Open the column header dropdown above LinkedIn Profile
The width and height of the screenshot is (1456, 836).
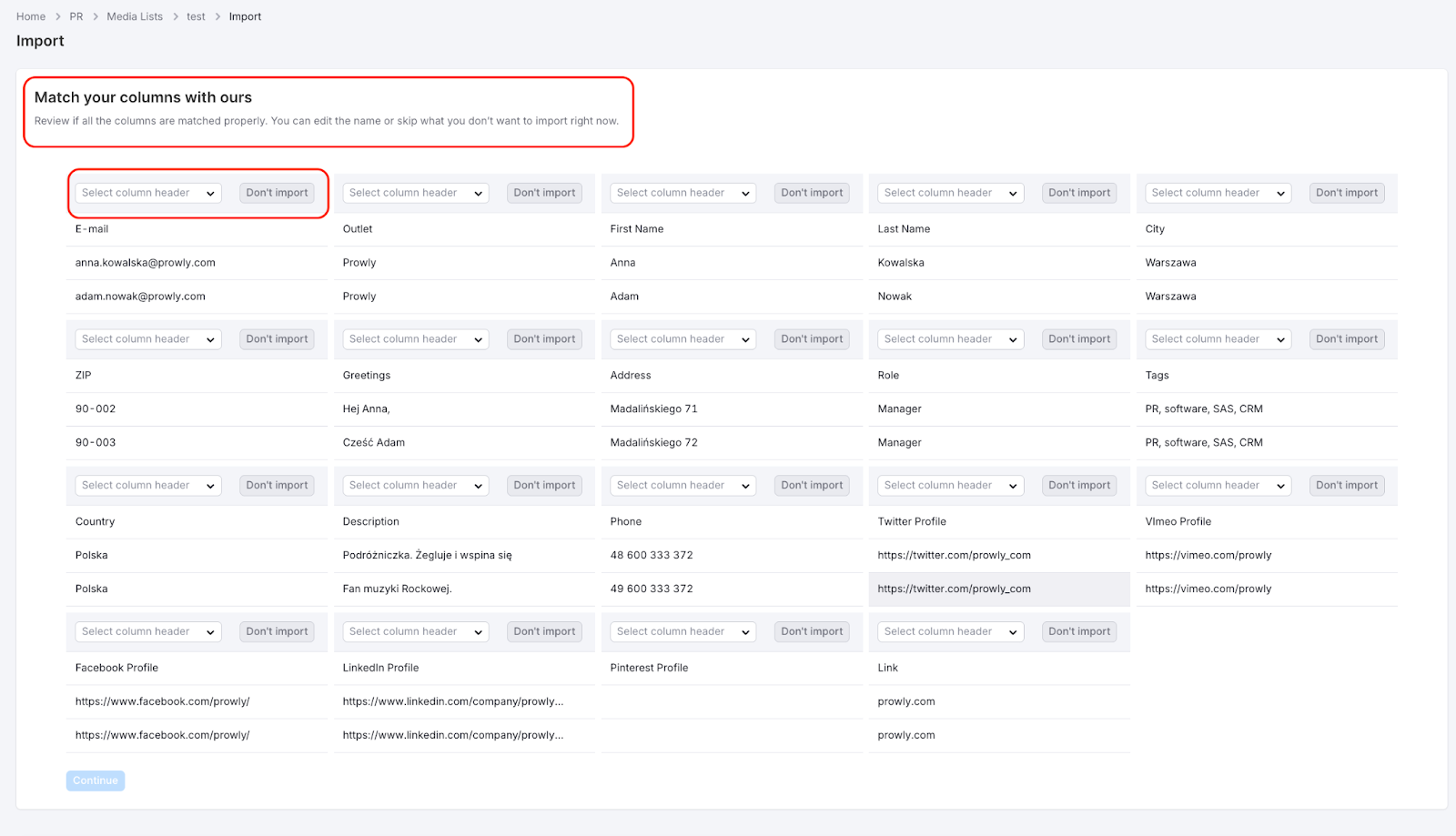415,631
